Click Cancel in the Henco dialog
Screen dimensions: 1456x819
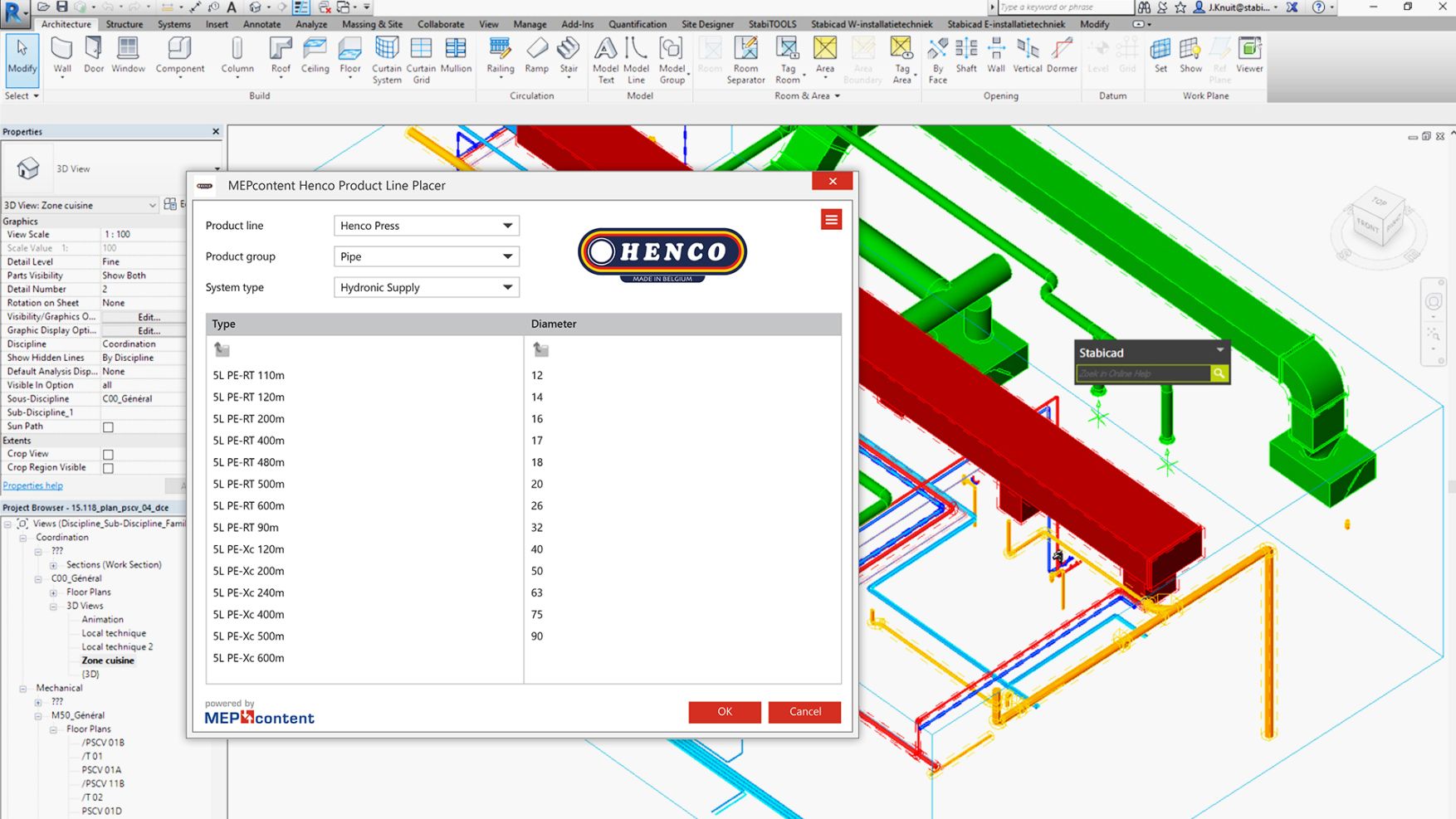(804, 712)
